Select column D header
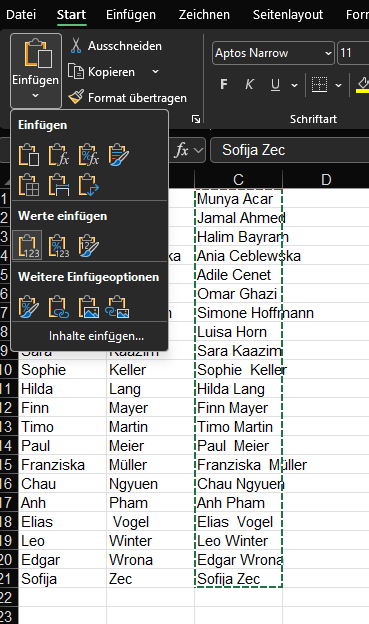The image size is (369, 624). tap(326, 179)
